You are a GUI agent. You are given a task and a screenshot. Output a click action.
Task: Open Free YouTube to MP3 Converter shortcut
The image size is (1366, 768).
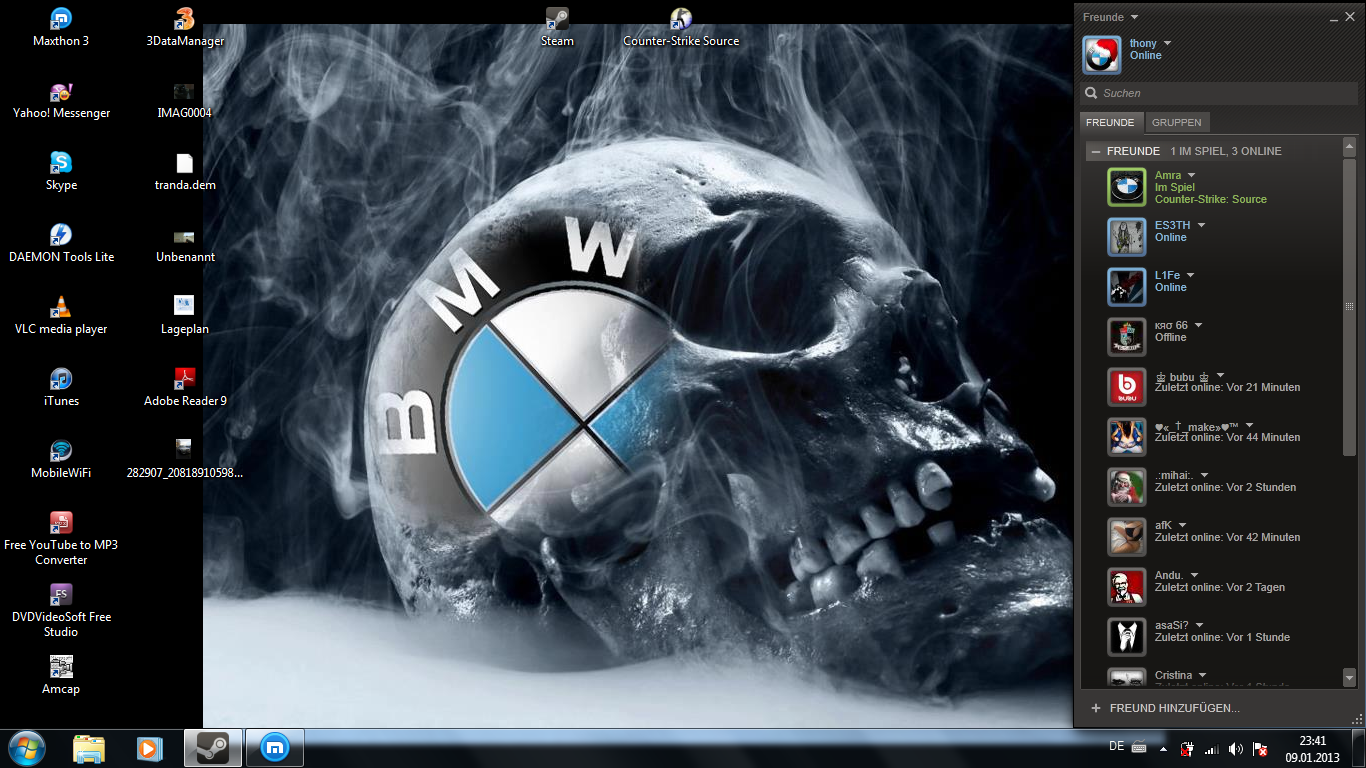pyautogui.click(x=61, y=538)
